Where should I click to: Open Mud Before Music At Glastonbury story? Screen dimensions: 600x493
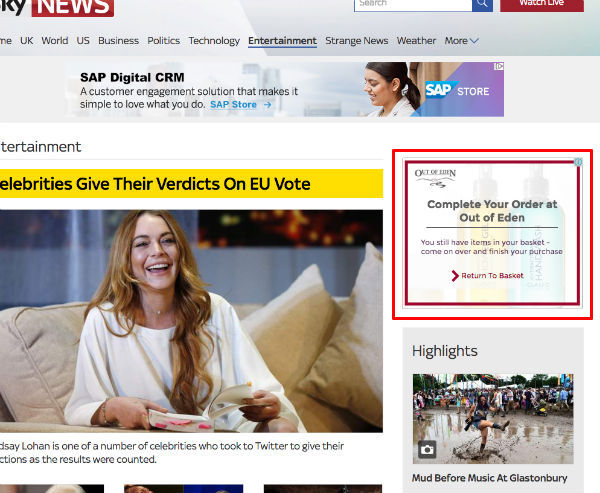[489, 478]
